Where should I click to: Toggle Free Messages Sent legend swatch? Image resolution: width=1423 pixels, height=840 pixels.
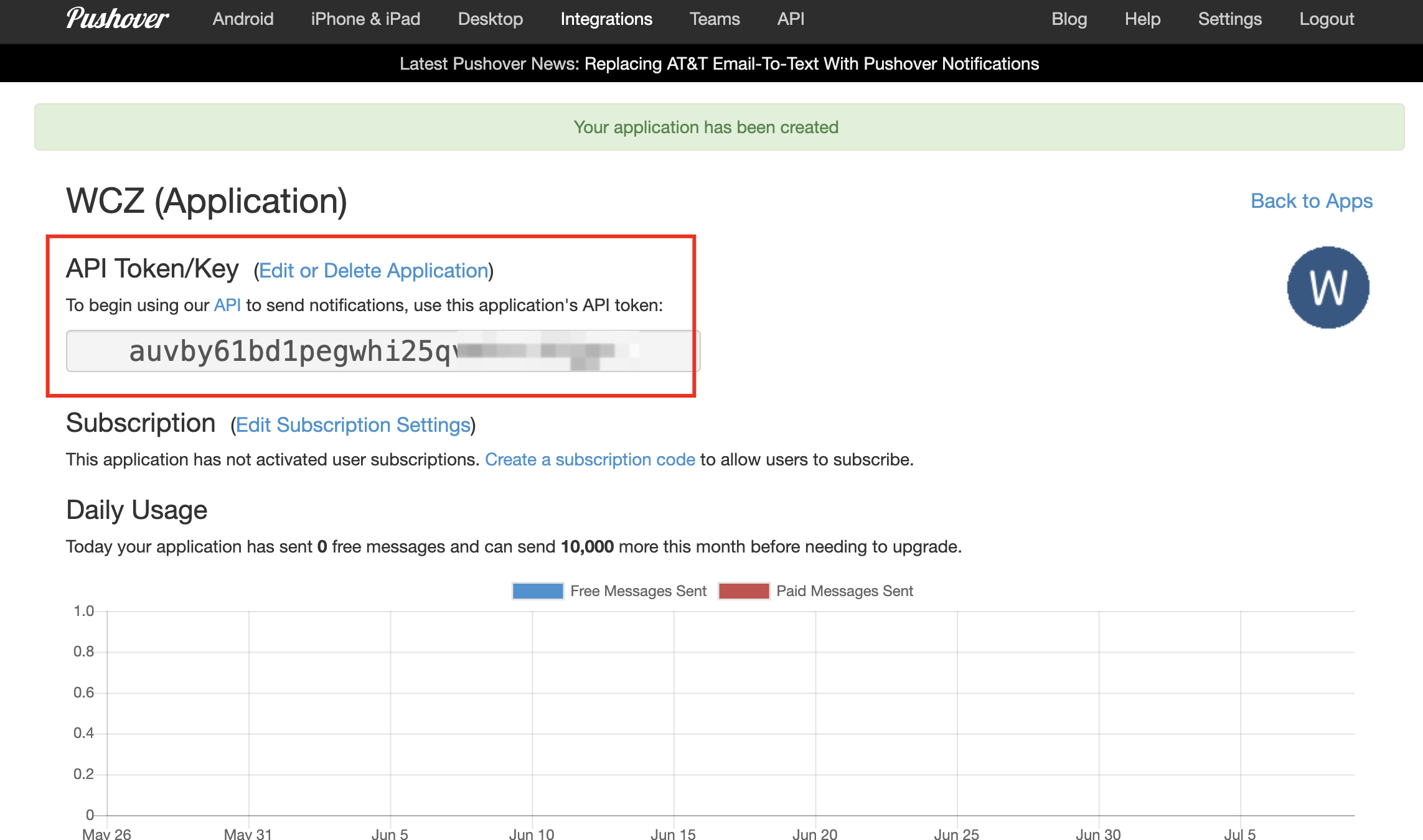[537, 590]
